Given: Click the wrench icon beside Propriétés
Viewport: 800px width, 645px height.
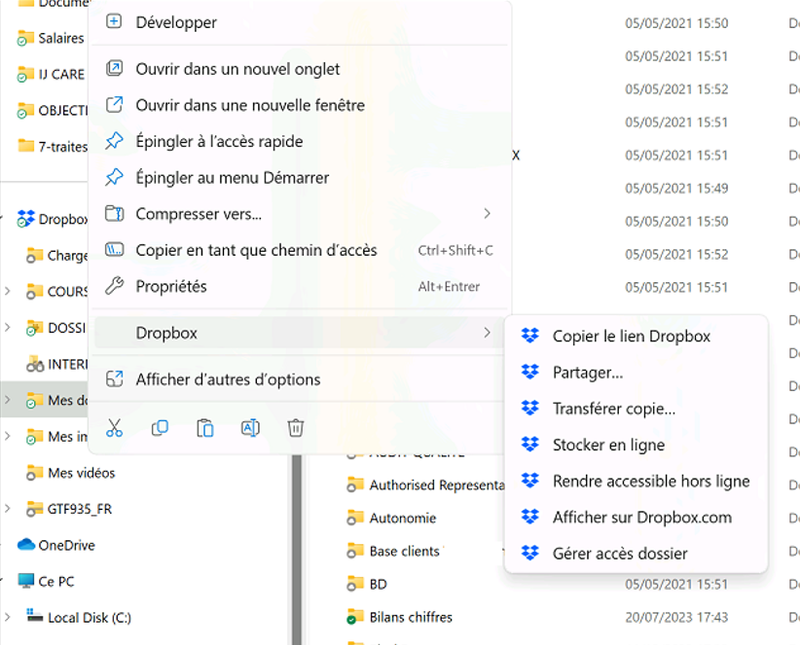Looking at the screenshot, I should coord(115,287).
